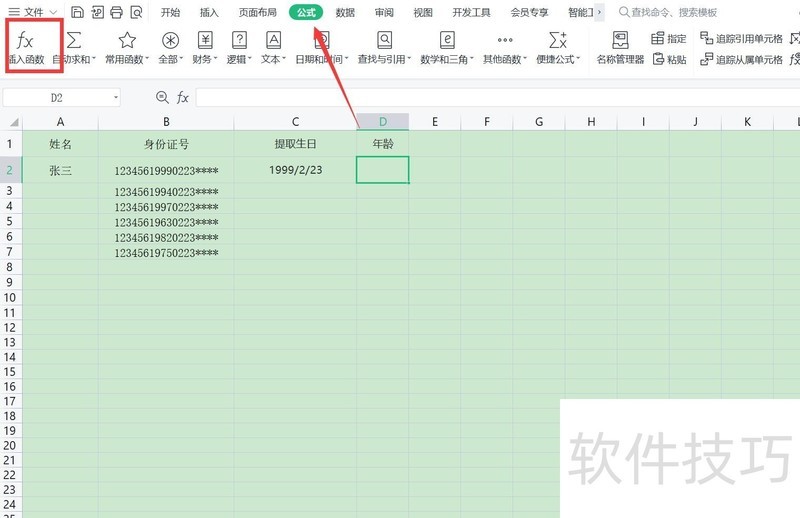The height and width of the screenshot is (518, 800).
Task: Click Trace Precedents (追踪引用单元格)
Action: (x=741, y=38)
